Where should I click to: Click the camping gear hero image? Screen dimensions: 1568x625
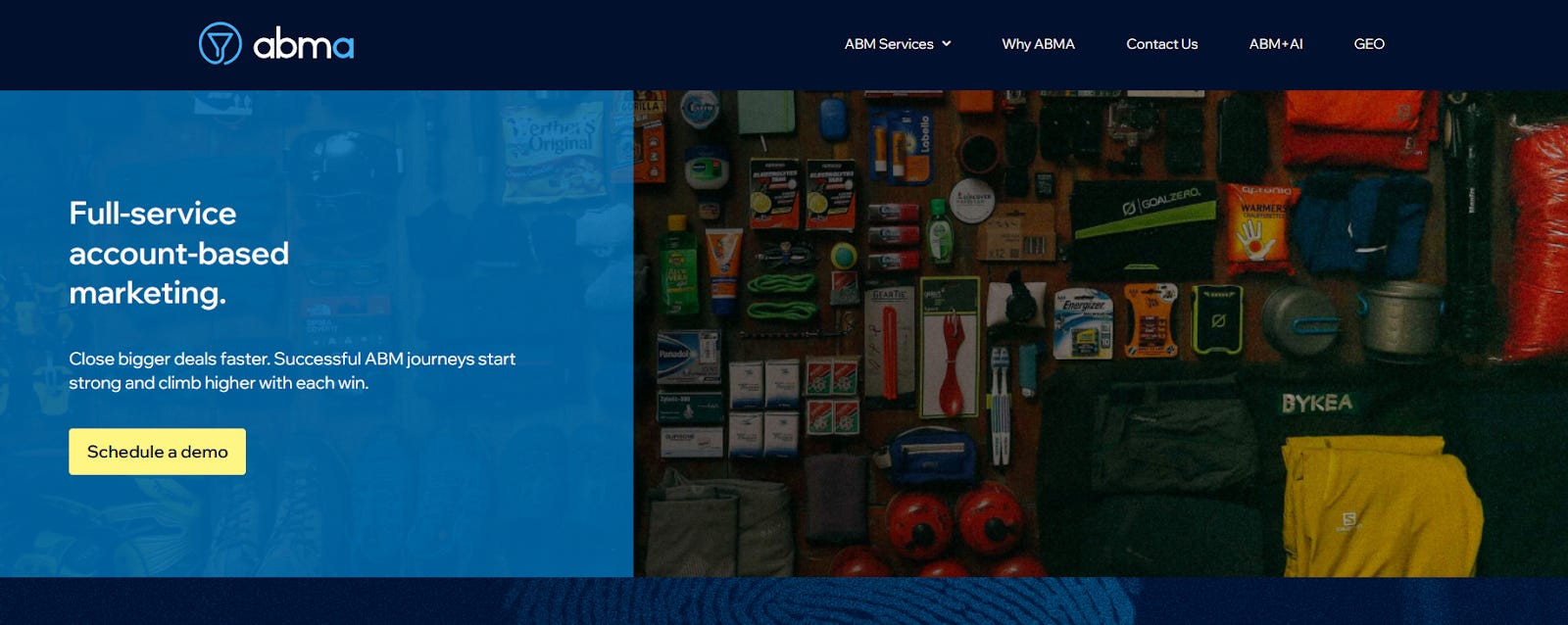1101,333
